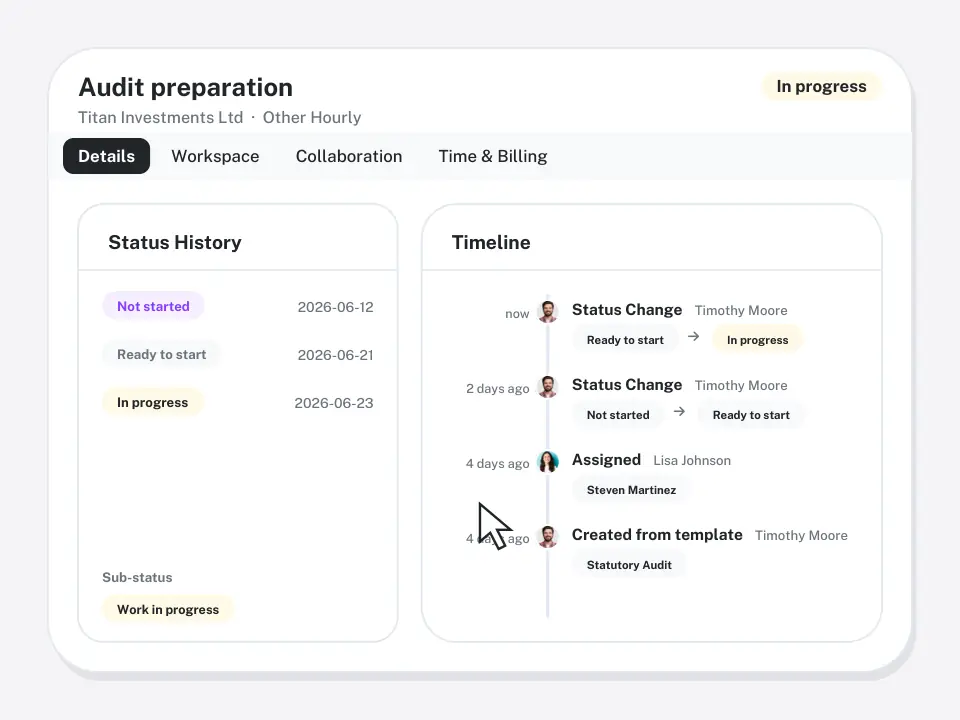Open the Collaboration tab
960x720 pixels.
pos(349,156)
